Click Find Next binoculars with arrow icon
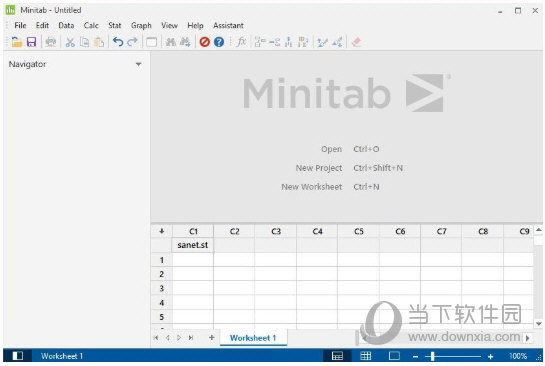Screen dimensions: 545x366 (185, 42)
